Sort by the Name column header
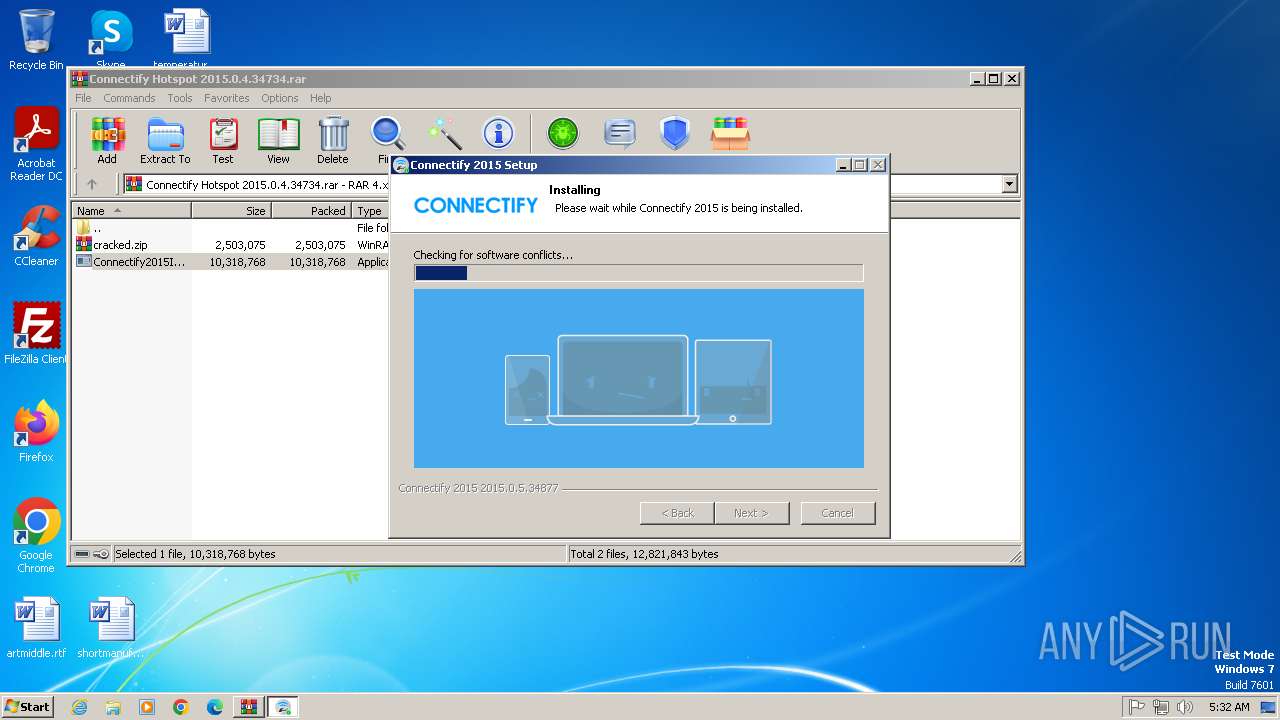This screenshot has width=1280, height=720. (132, 211)
